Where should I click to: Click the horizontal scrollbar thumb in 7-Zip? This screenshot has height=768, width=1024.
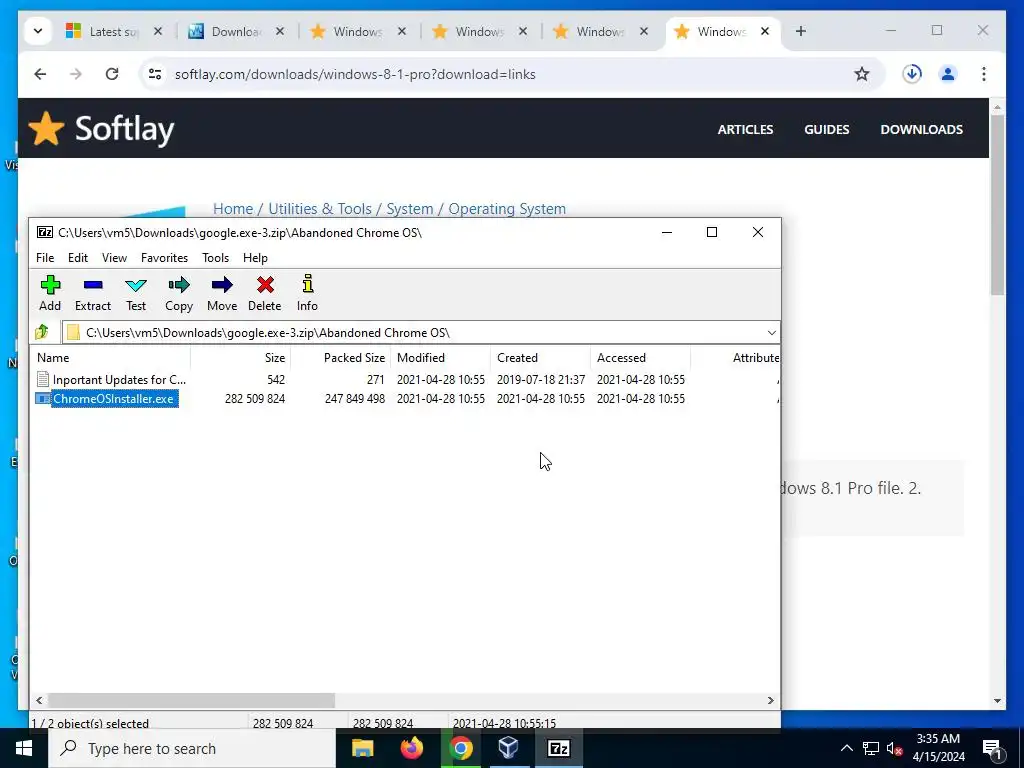pos(191,700)
